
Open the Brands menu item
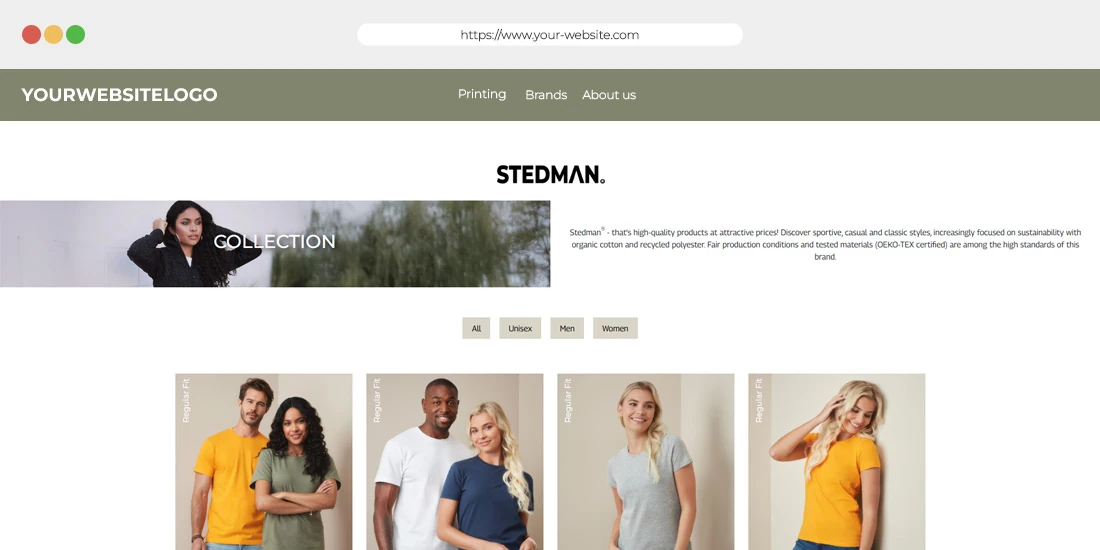pyautogui.click(x=546, y=95)
